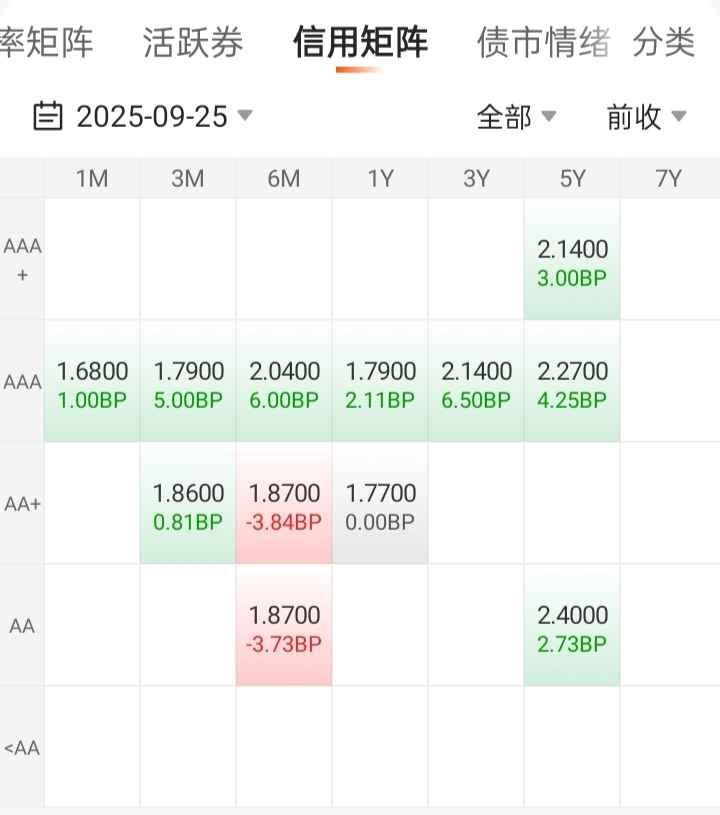The height and width of the screenshot is (815, 720).
Task: Select the AA 5Y cell 2.4000
Action: [x=572, y=628]
